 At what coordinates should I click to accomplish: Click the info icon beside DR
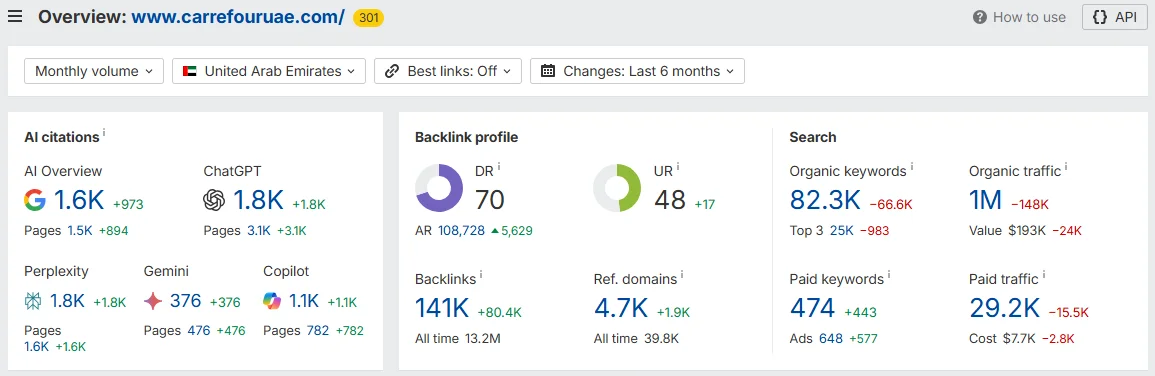point(499,167)
